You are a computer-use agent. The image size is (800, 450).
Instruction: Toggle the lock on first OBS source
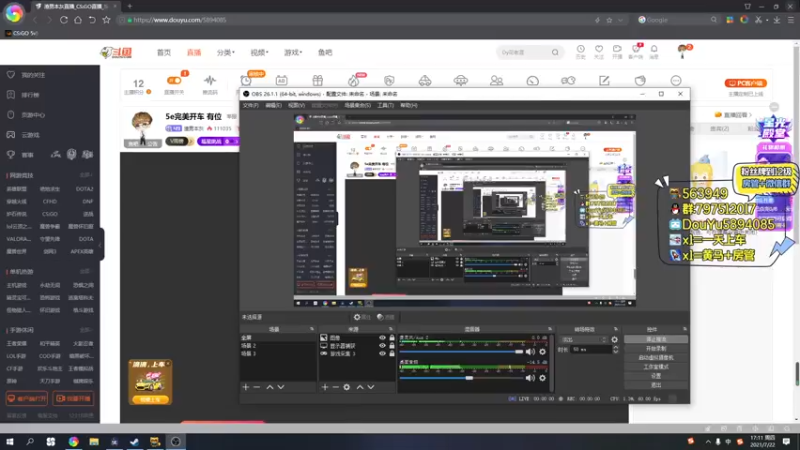(392, 338)
